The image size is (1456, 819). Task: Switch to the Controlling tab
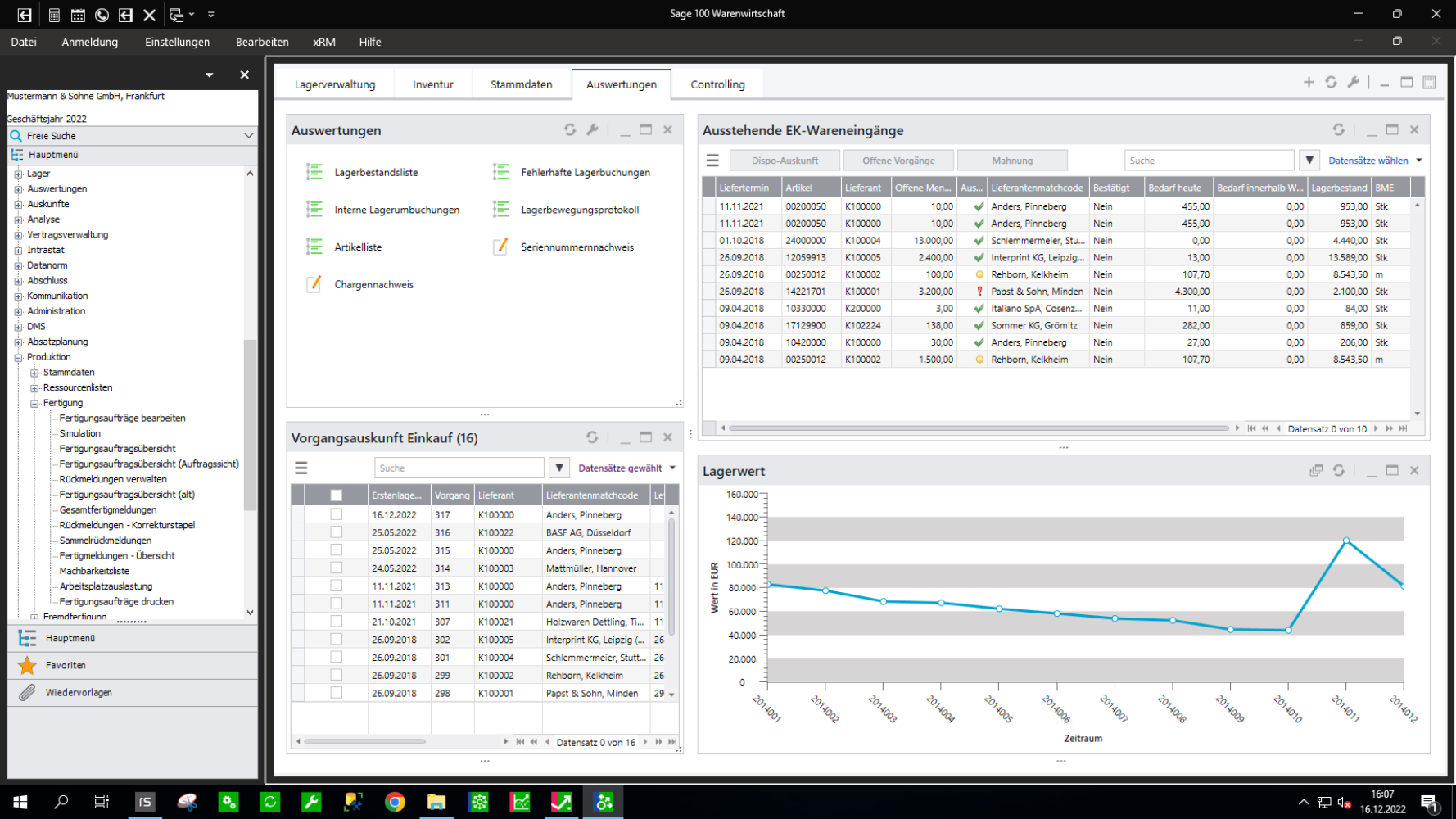[x=717, y=84]
